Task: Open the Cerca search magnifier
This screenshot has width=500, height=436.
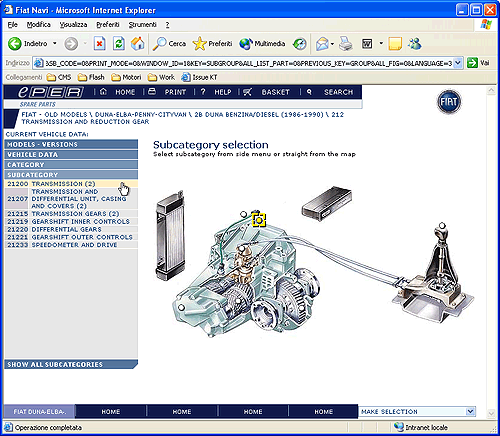Action: pyautogui.click(x=169, y=44)
